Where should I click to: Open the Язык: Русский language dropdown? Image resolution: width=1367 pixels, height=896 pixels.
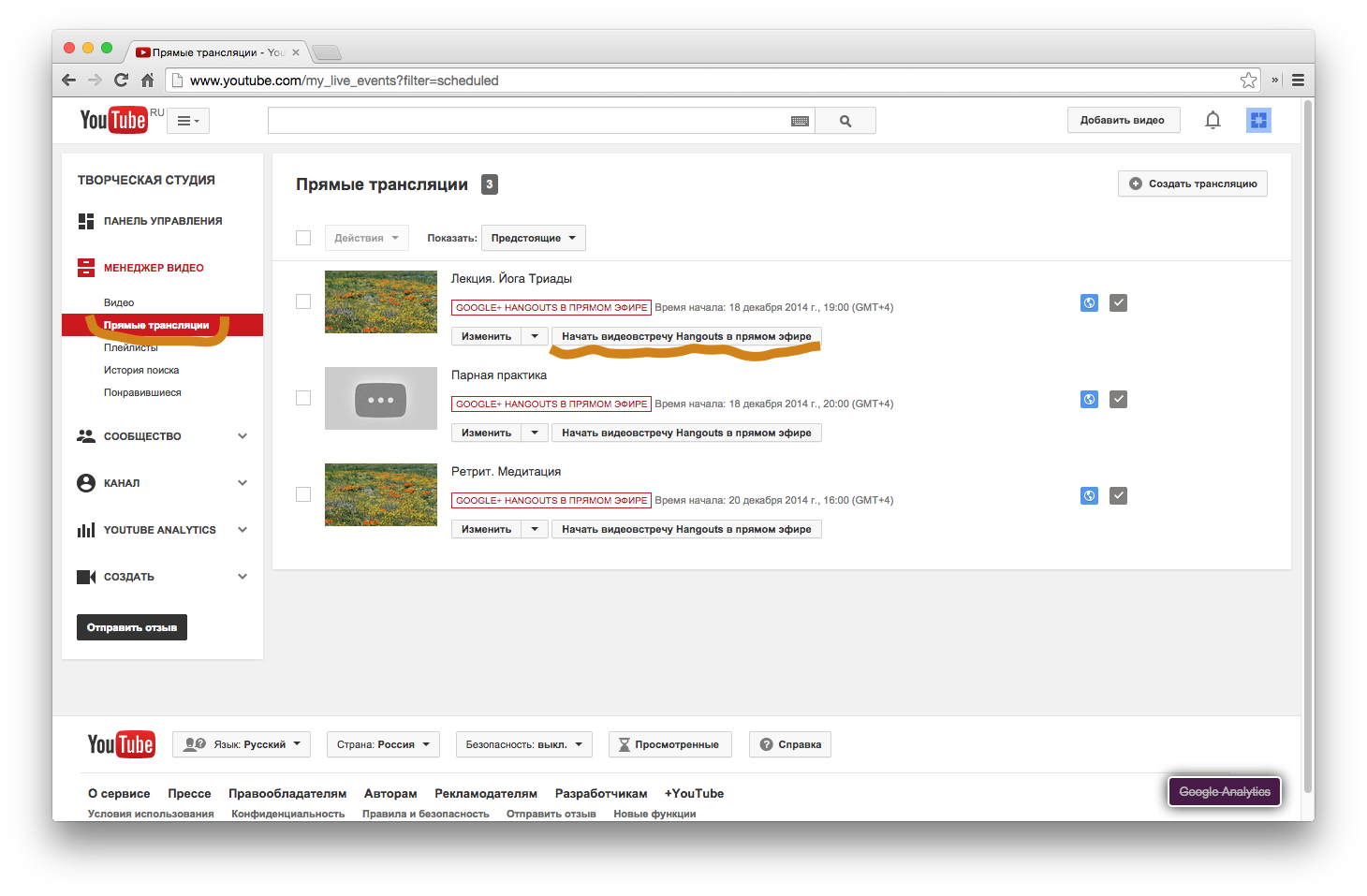point(243,744)
